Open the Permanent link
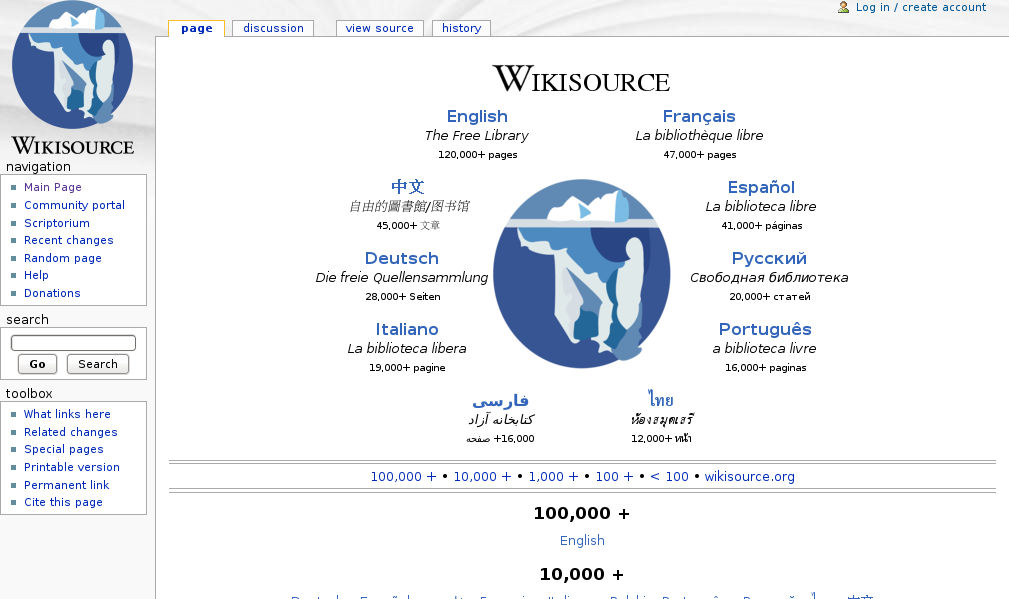1009x599 pixels. (67, 485)
